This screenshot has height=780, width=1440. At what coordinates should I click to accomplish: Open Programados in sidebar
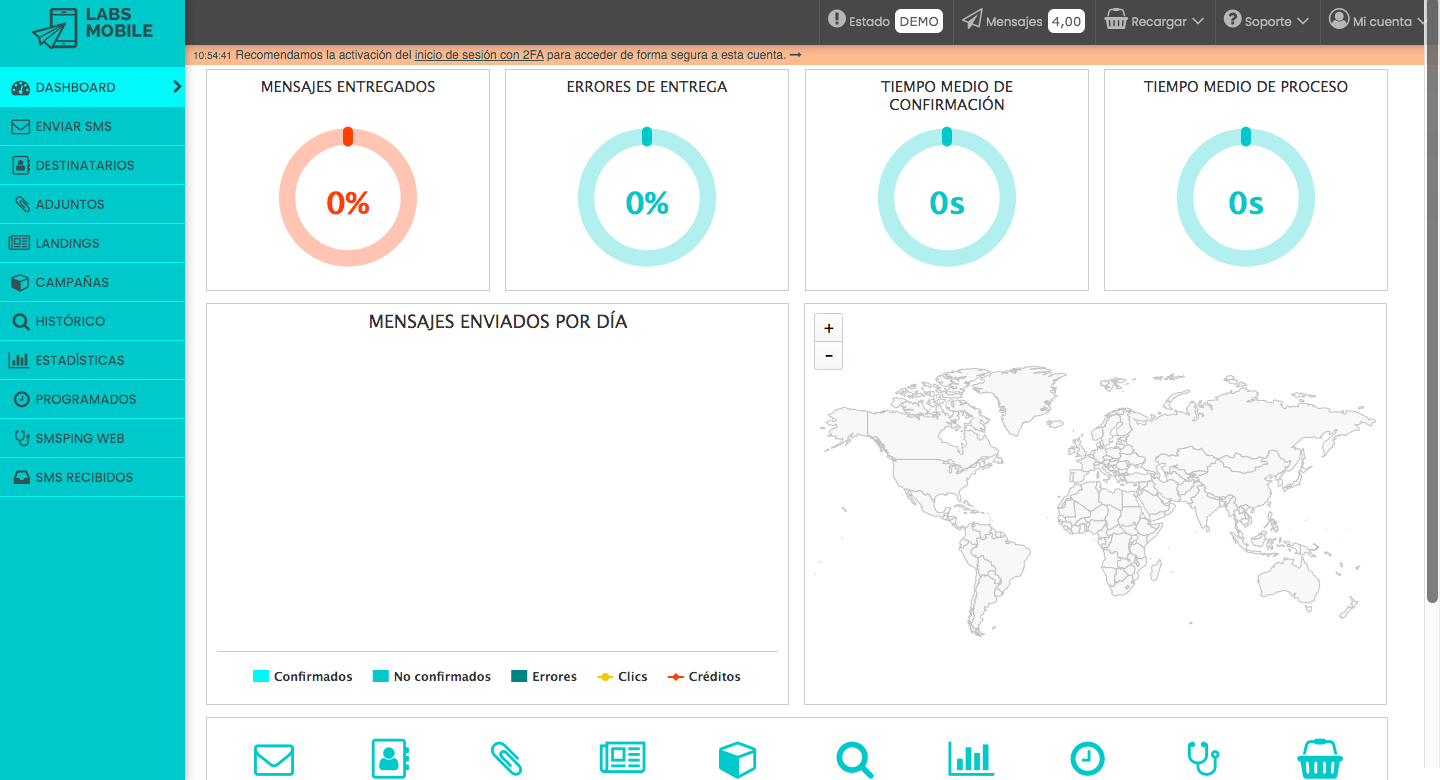click(92, 400)
